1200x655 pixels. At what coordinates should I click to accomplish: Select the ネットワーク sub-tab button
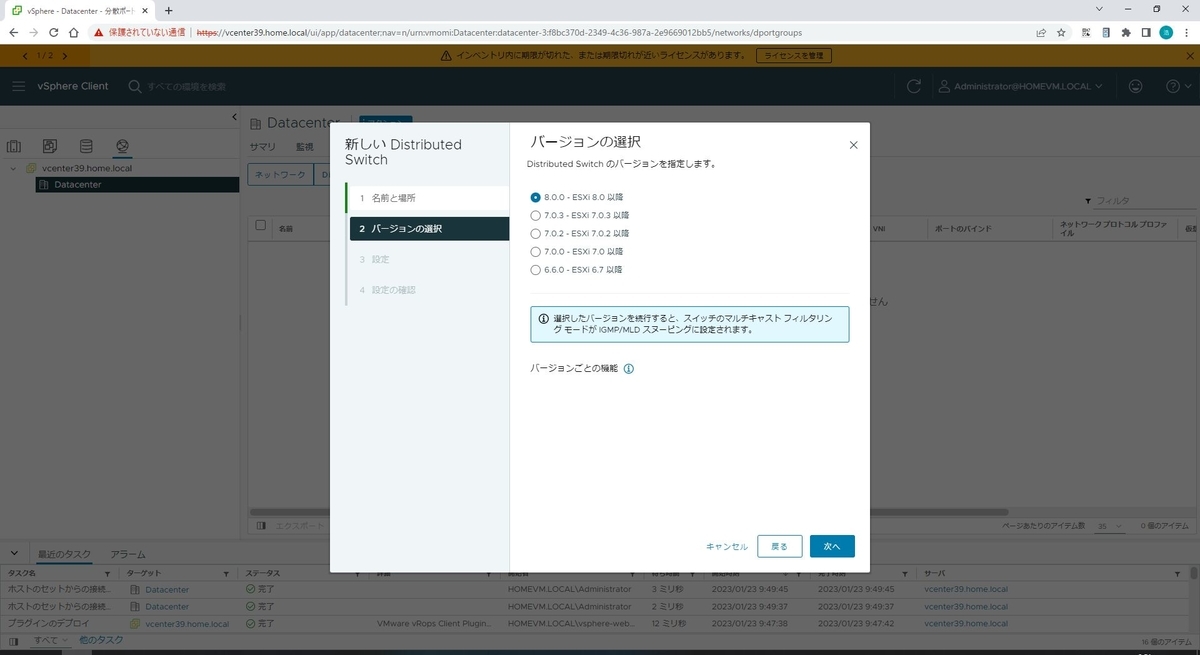point(280,174)
